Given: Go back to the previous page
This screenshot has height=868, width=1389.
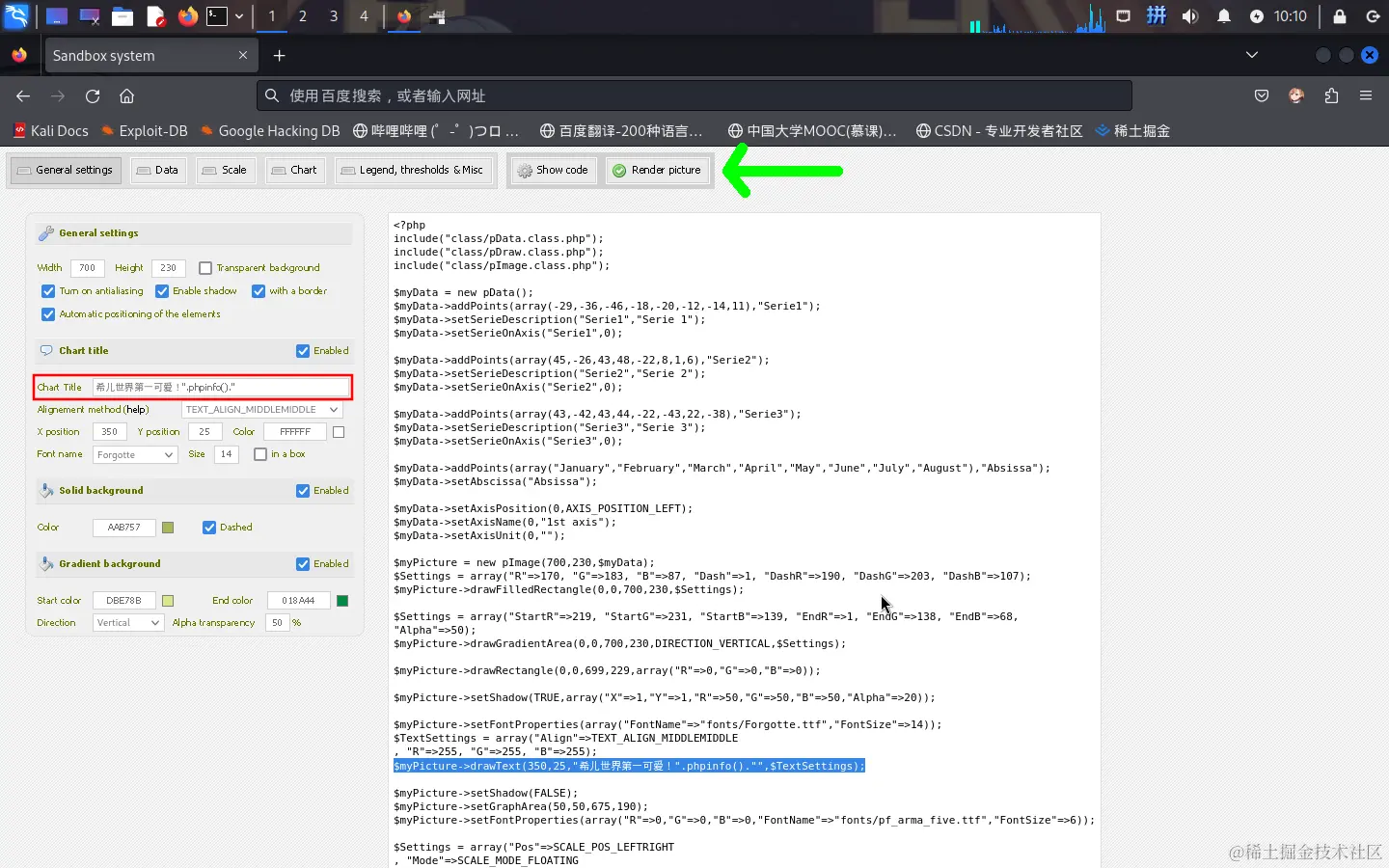Looking at the screenshot, I should coord(23,95).
